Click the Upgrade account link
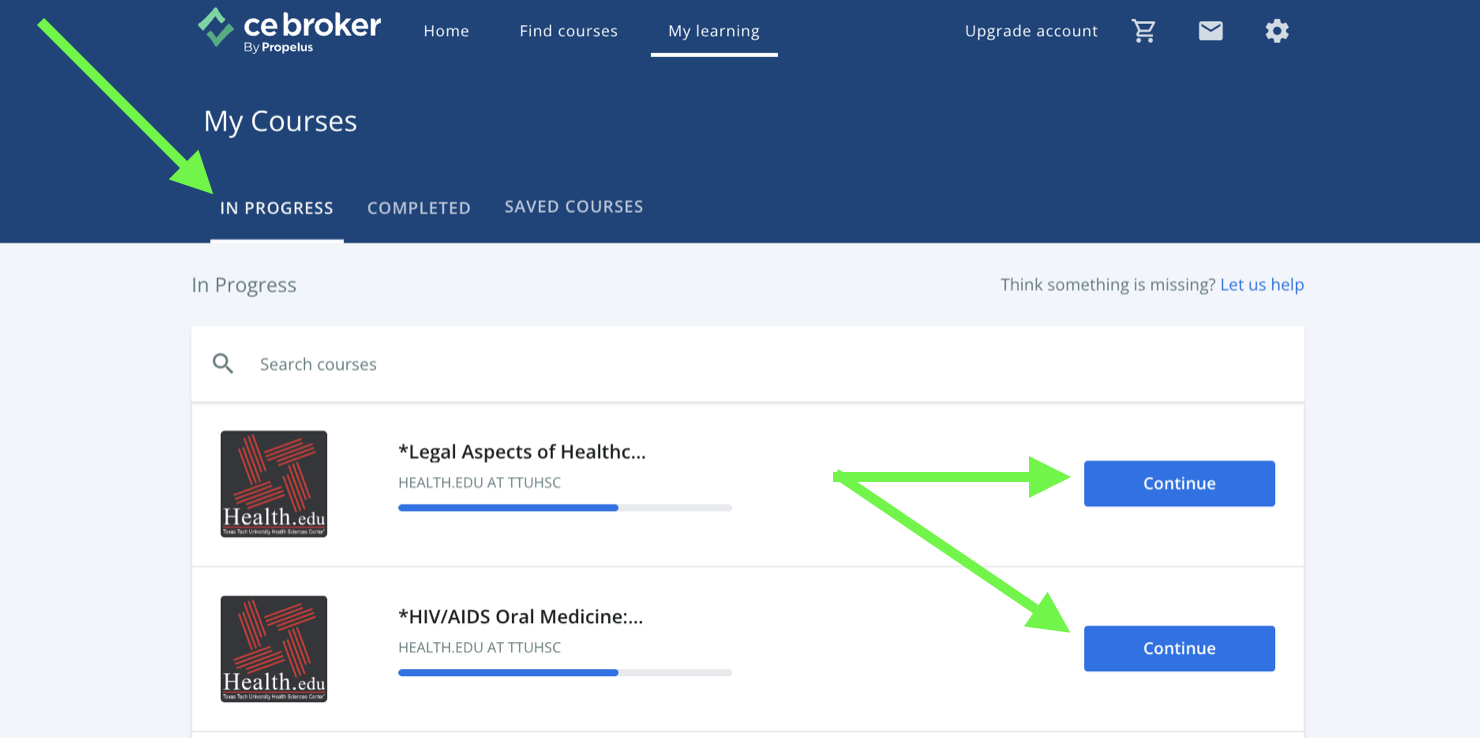1480x738 pixels. [1031, 31]
